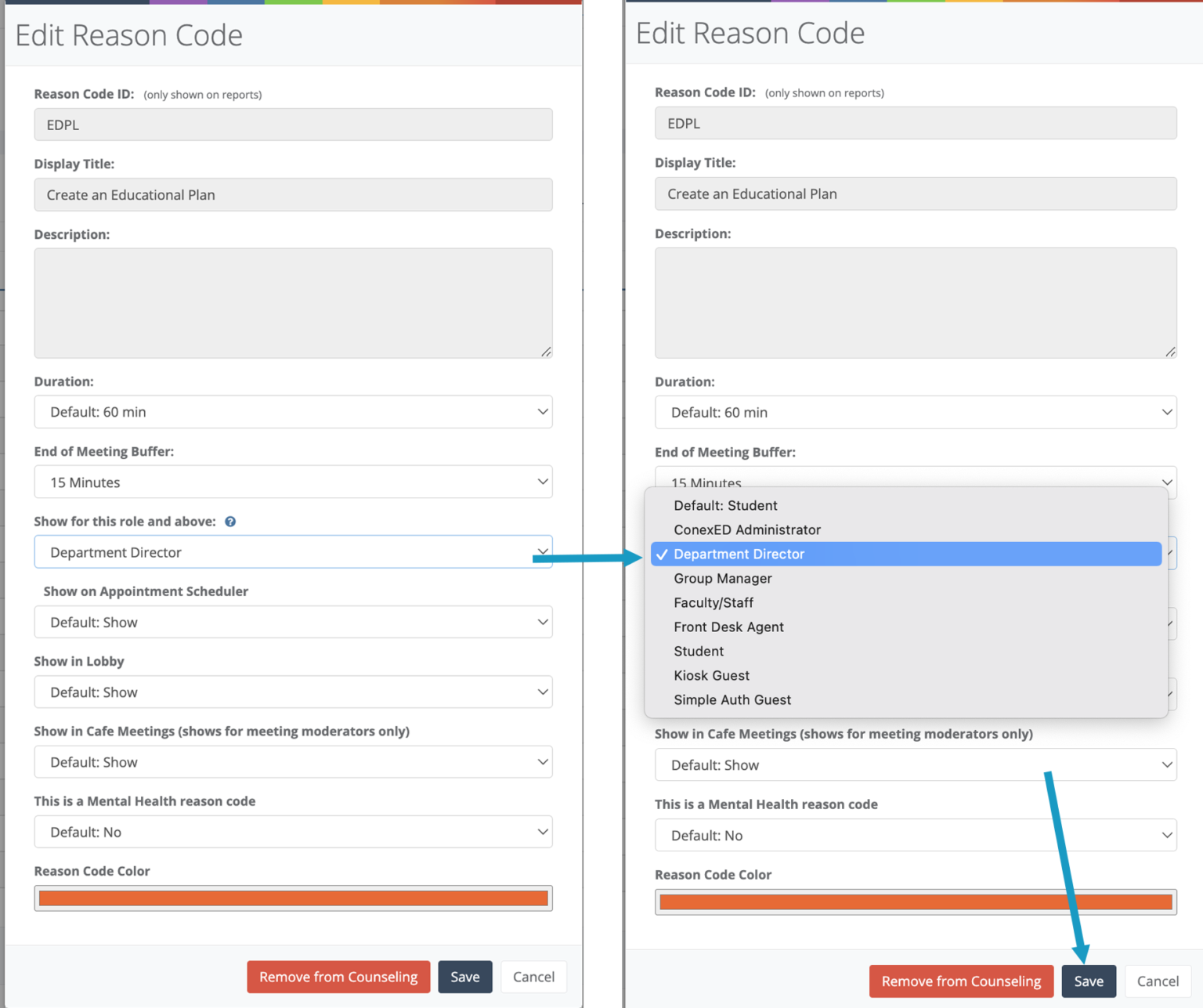This screenshot has height=1008, width=1203.
Task: Open the Department Director role dropdown
Action: [x=293, y=551]
